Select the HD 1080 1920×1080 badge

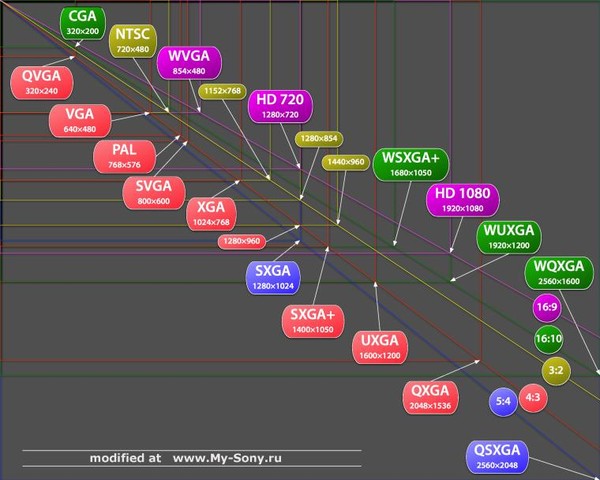pyautogui.click(x=463, y=200)
